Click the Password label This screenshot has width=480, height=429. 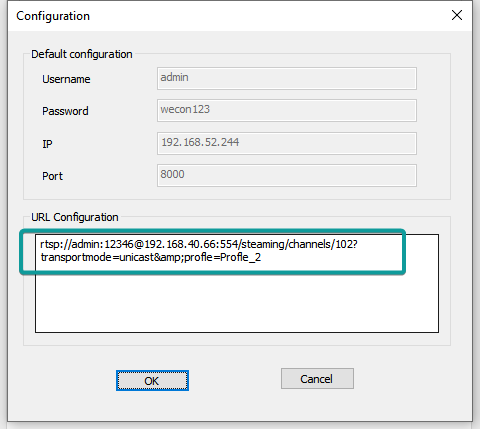point(65,111)
